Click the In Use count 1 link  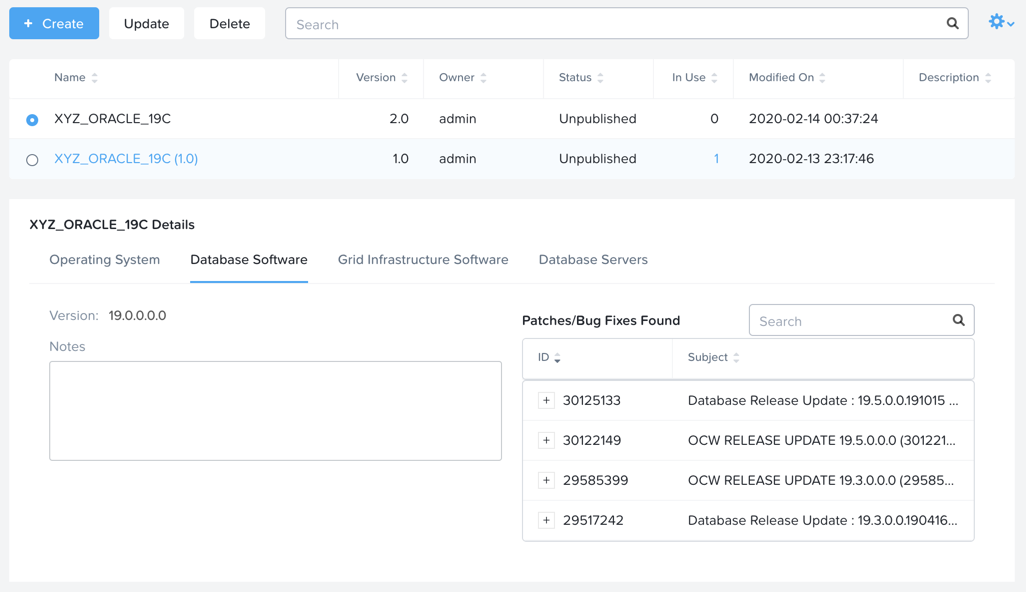(x=716, y=158)
